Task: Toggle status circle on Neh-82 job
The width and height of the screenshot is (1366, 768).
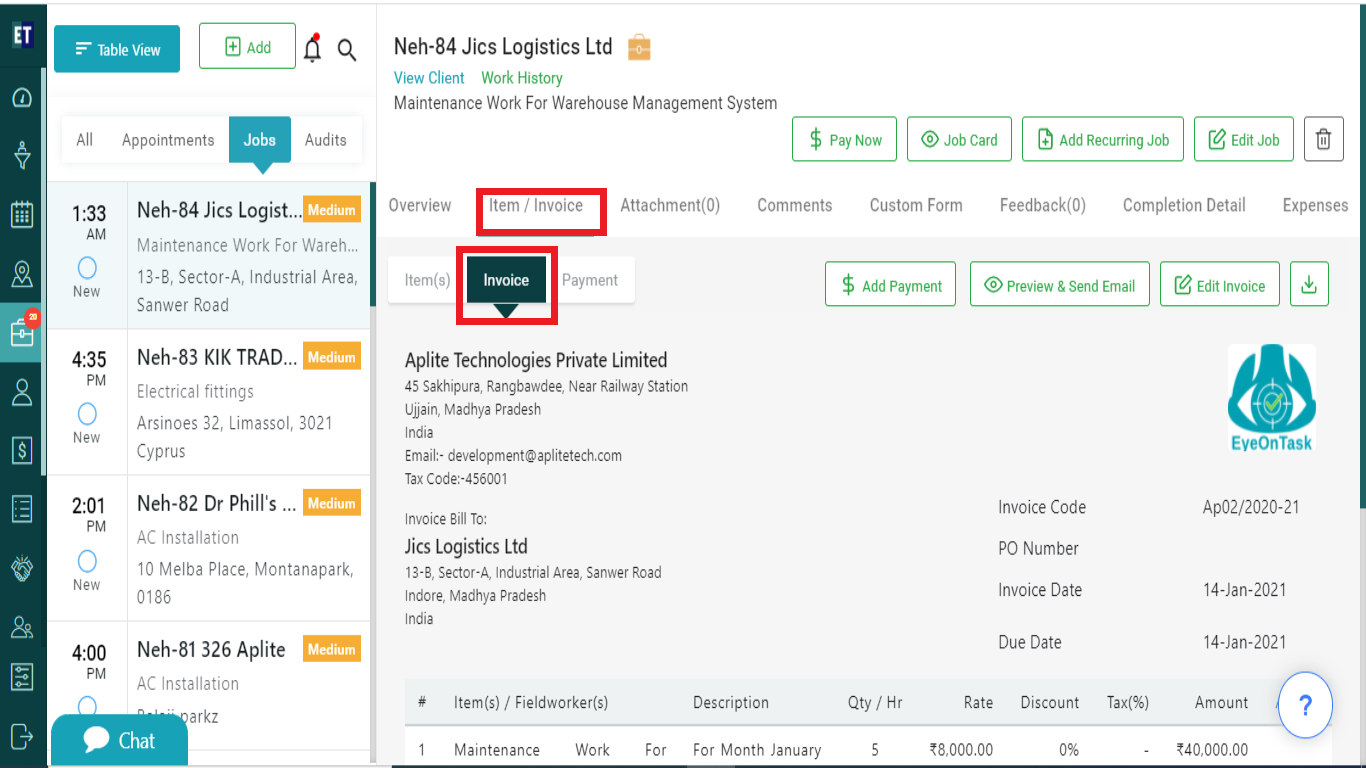Action: [87, 561]
